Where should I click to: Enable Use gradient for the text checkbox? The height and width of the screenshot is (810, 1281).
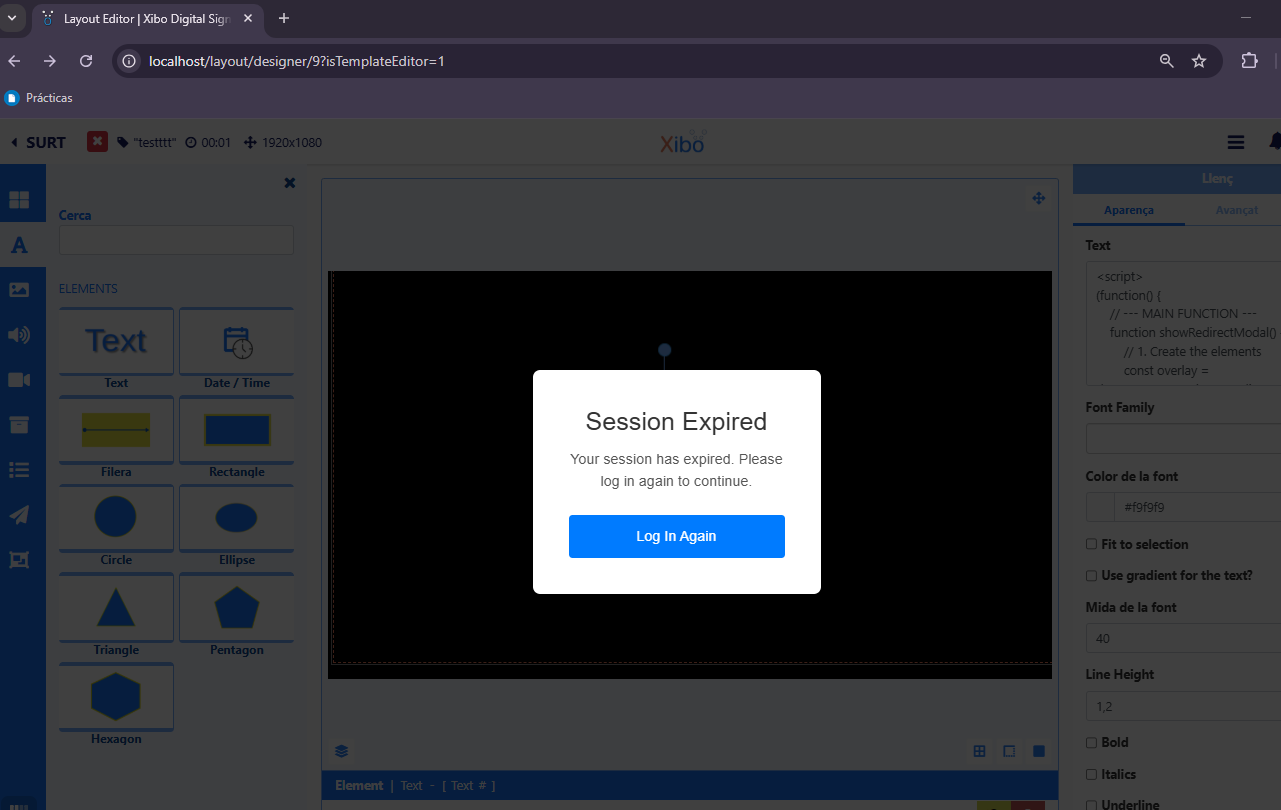(x=1092, y=575)
